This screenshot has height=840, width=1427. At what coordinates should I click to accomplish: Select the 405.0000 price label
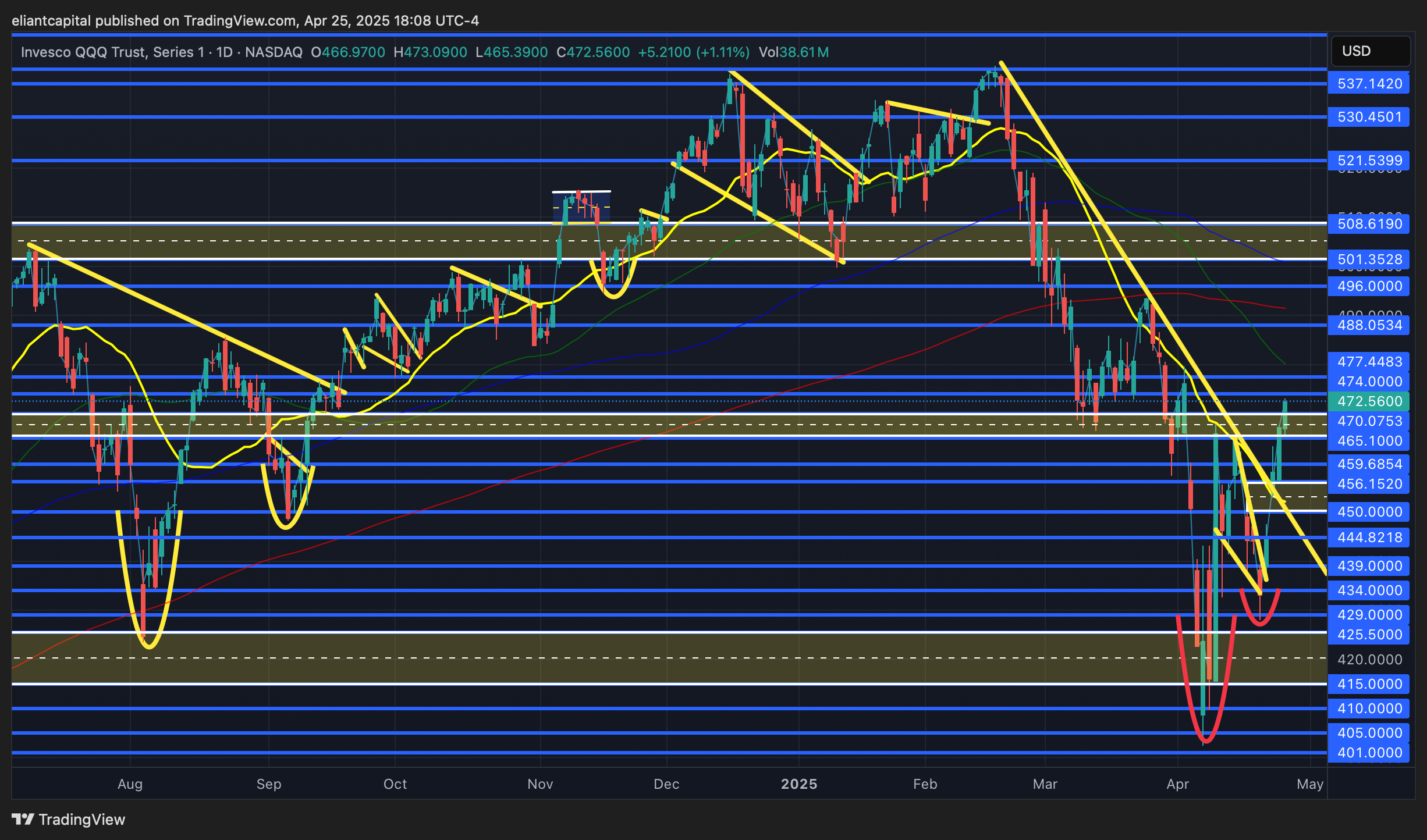click(1369, 733)
